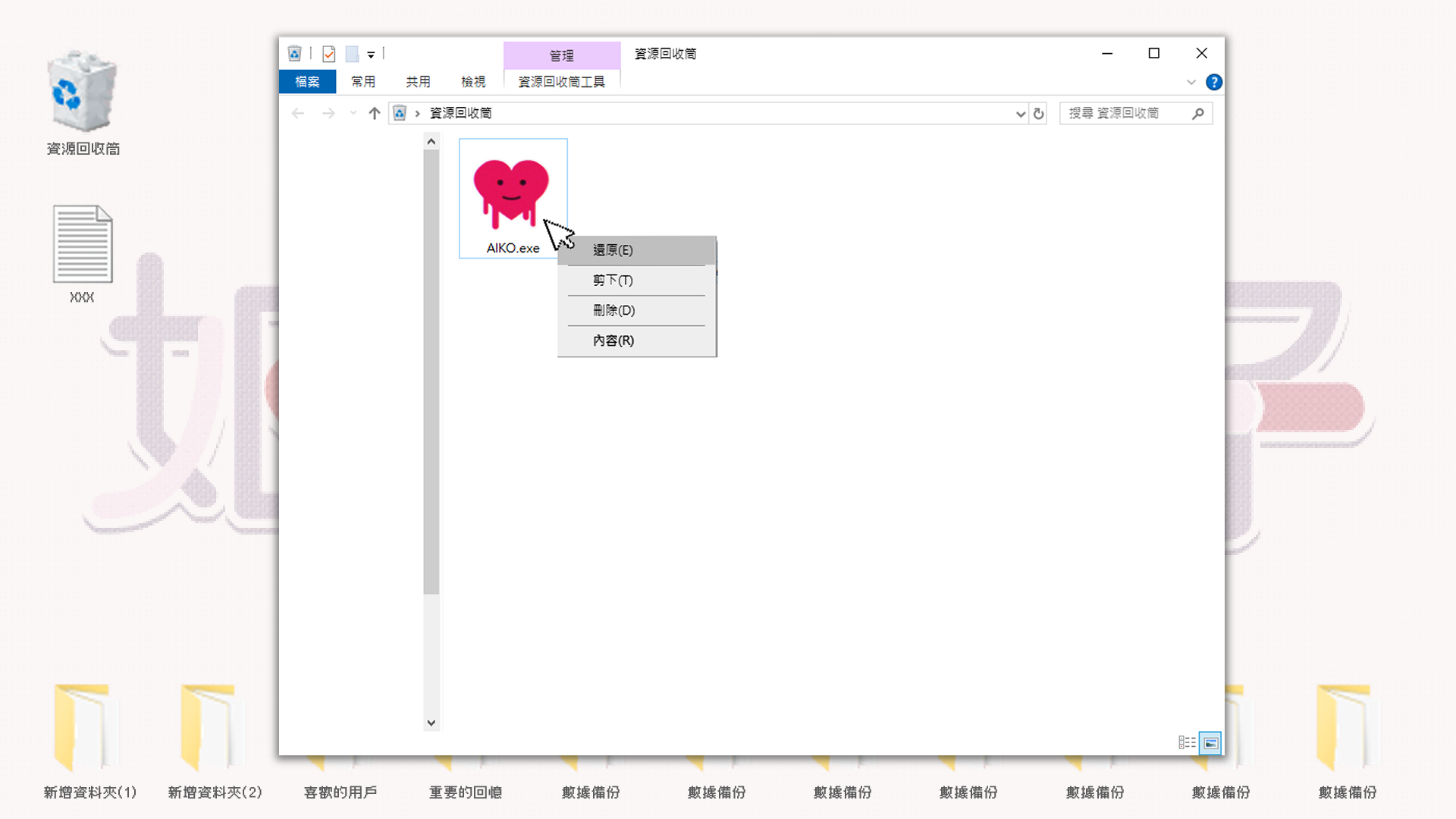Go back with the Back arrow
Screen dimensions: 1456x819
point(298,113)
